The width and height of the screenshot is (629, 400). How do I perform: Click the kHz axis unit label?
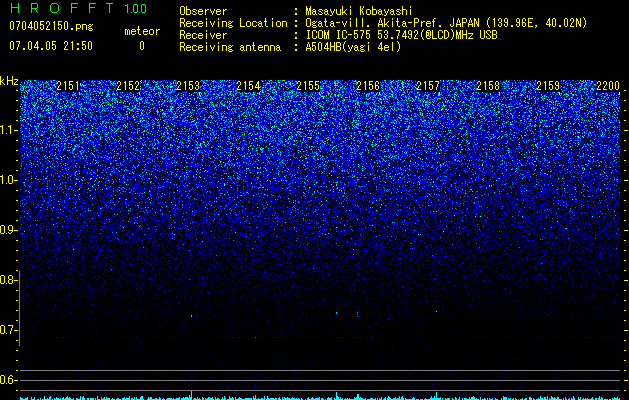click(9, 81)
